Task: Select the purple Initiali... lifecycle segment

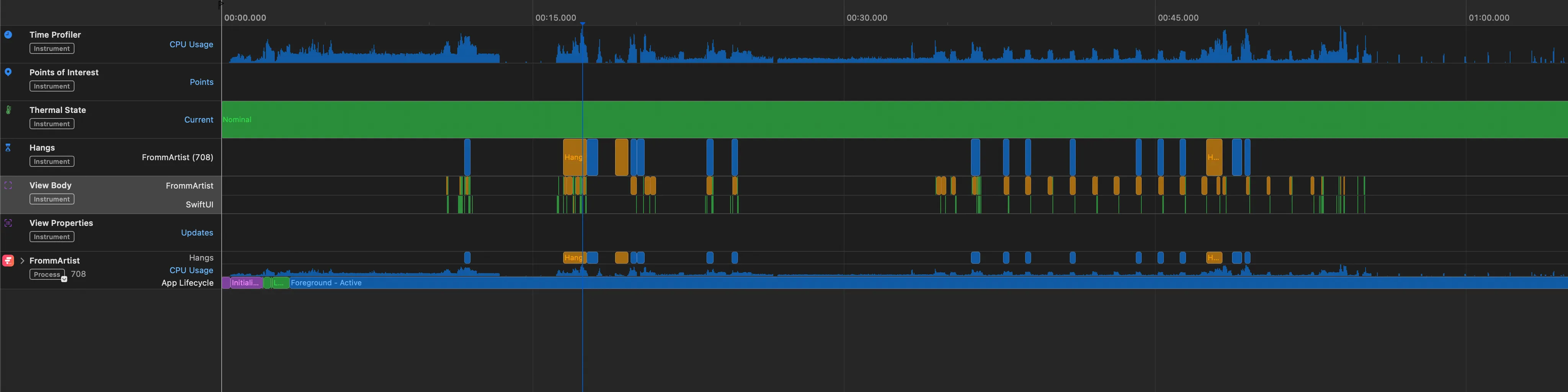Action: click(246, 283)
